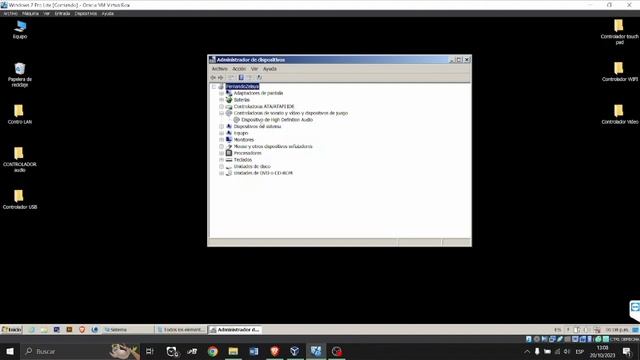Expand the Procesadores node
This screenshot has width=640, height=360.
tap(221, 153)
